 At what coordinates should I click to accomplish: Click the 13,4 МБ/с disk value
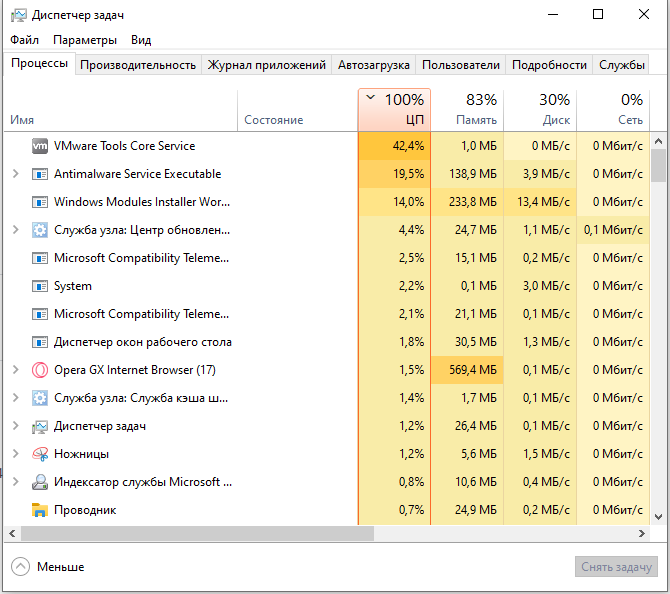544,202
